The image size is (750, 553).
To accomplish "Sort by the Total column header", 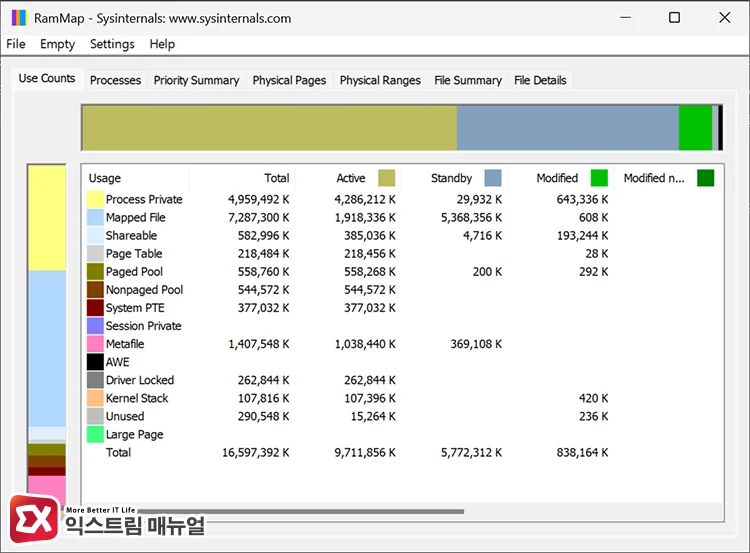I will tap(243, 178).
